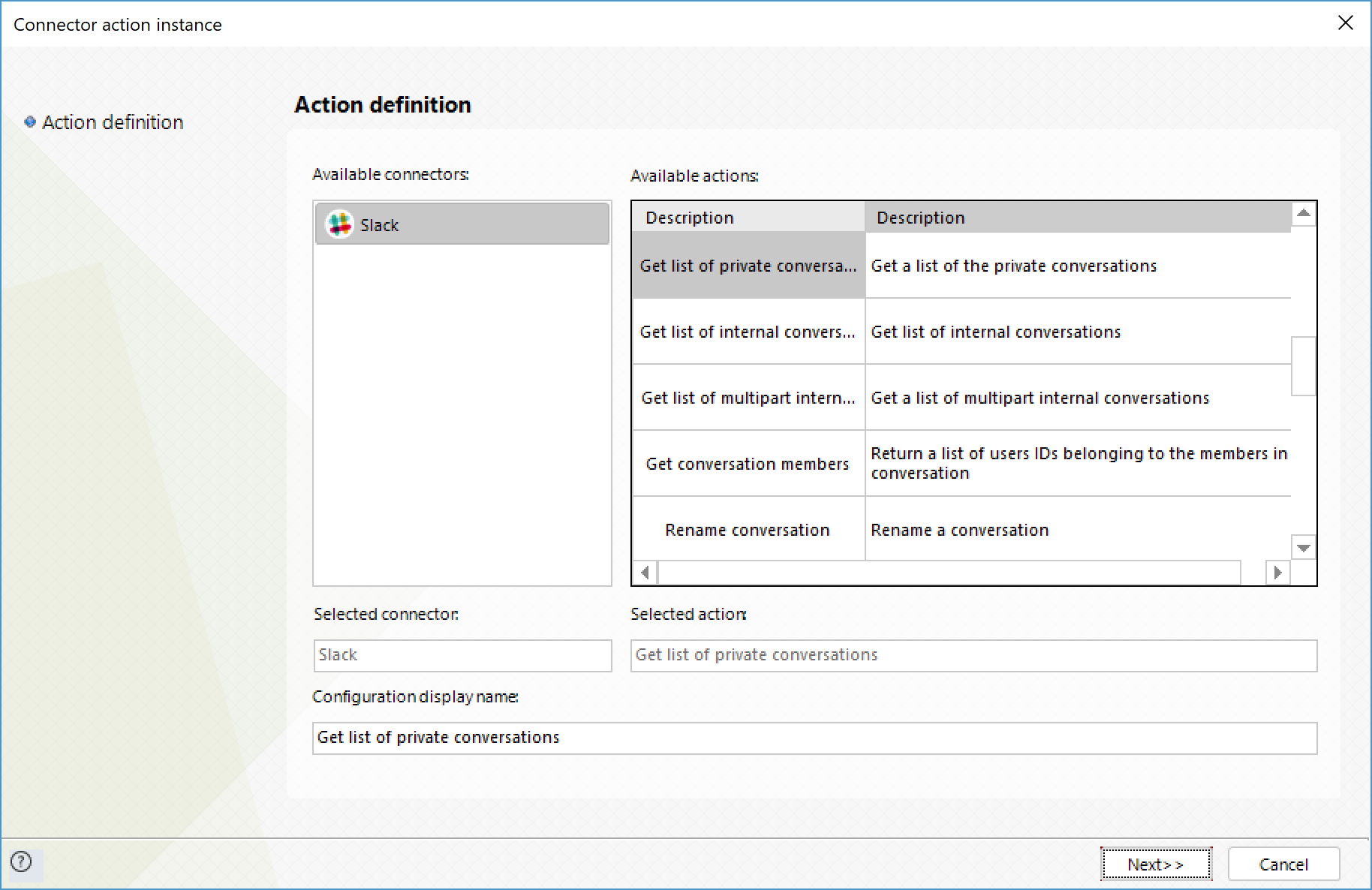Click 'Return a list of users IDs' description

click(x=1078, y=464)
